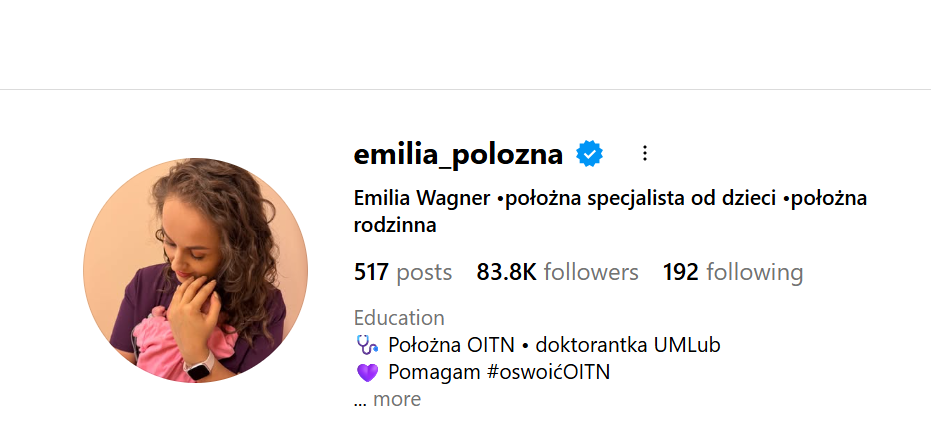Screen dimensions: 931x444
Task: Click the doktorantka UMLub text
Action: pyautogui.click(x=628, y=345)
